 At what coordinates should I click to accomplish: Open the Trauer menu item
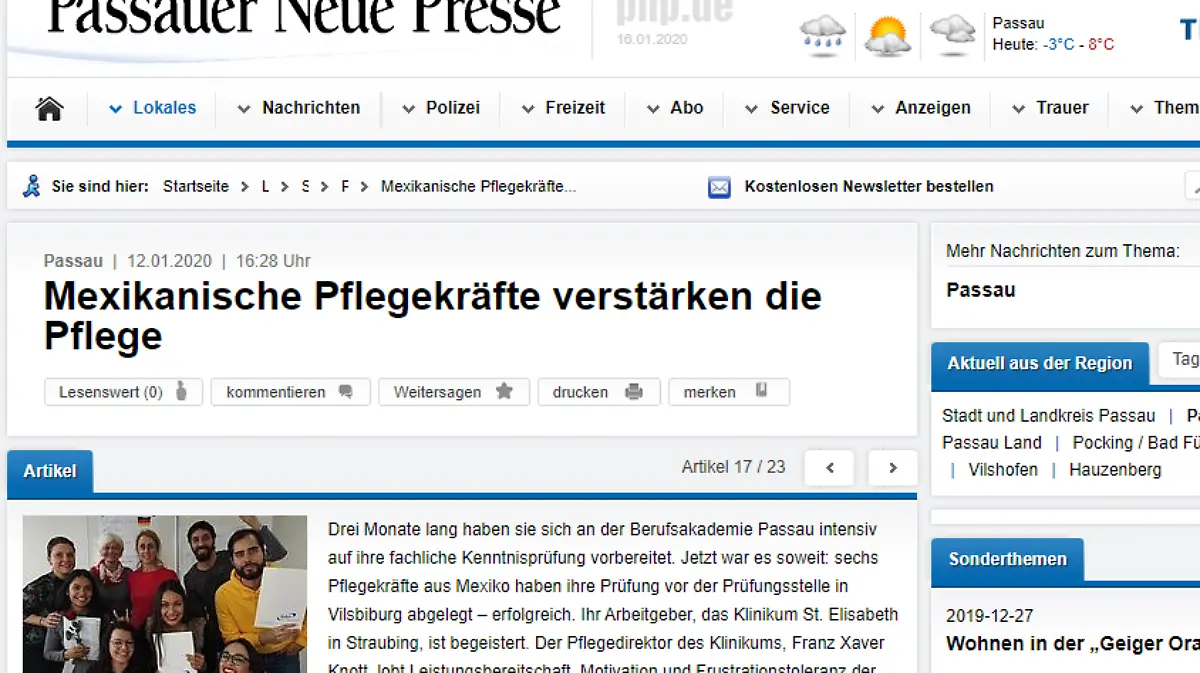(x=1050, y=108)
